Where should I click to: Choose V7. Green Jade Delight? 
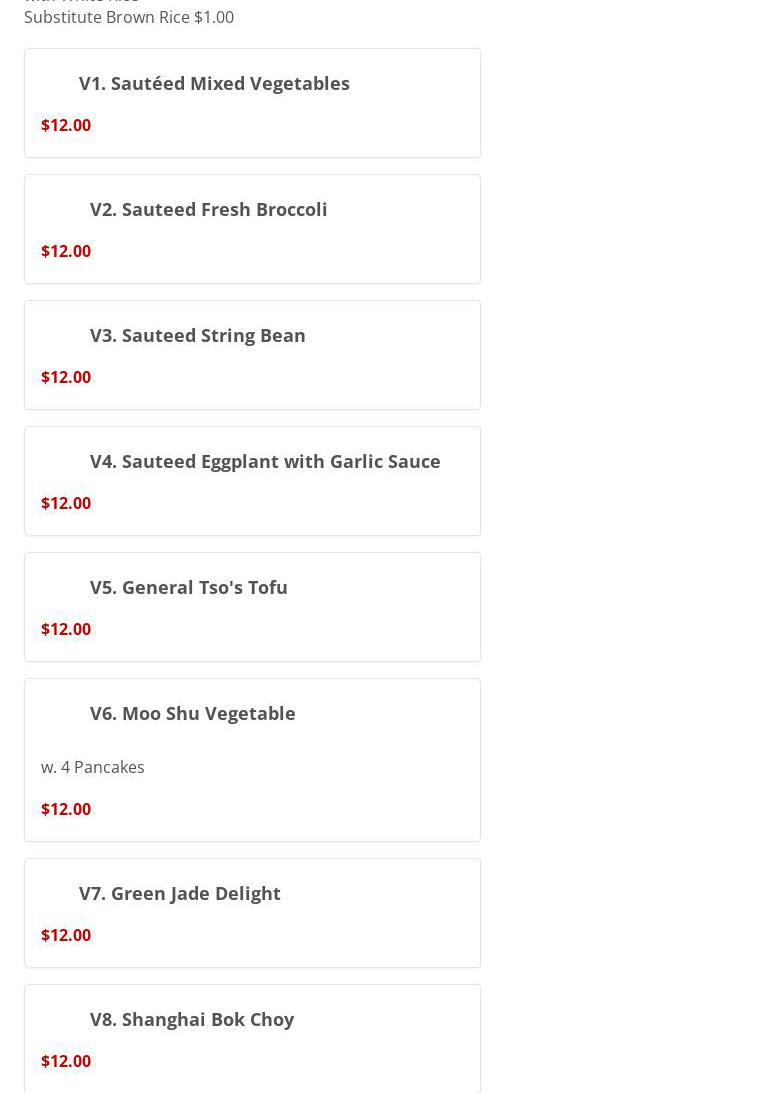pos(179,893)
